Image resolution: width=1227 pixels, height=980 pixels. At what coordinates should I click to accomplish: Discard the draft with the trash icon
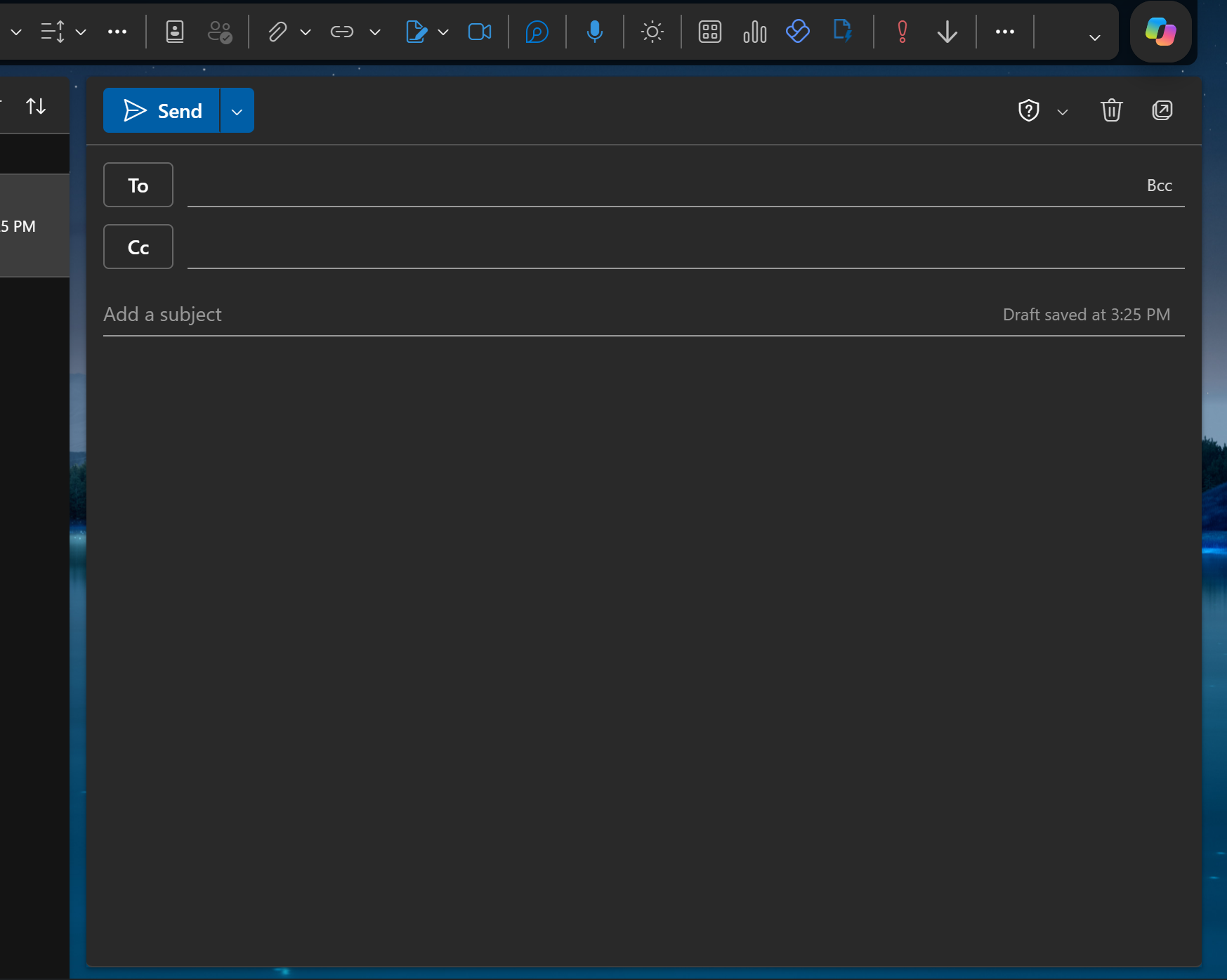[1112, 110]
